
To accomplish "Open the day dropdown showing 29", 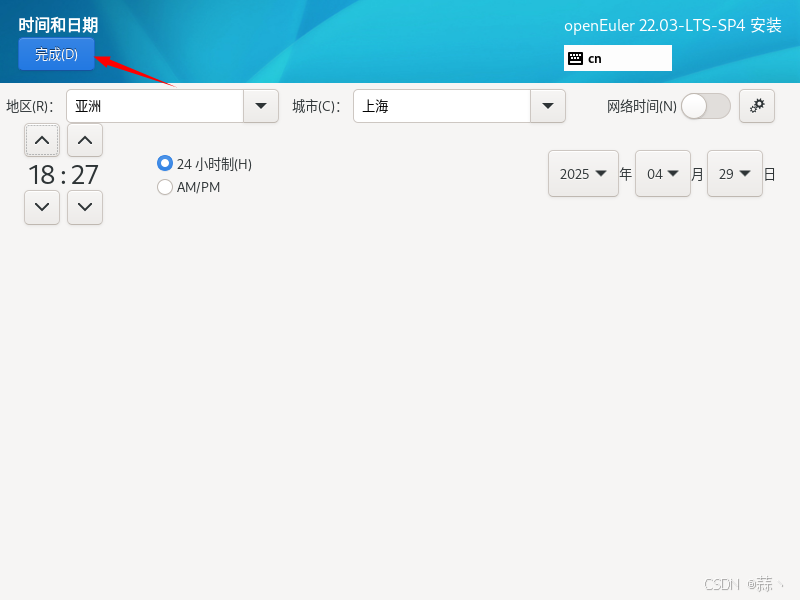I will [x=735, y=173].
